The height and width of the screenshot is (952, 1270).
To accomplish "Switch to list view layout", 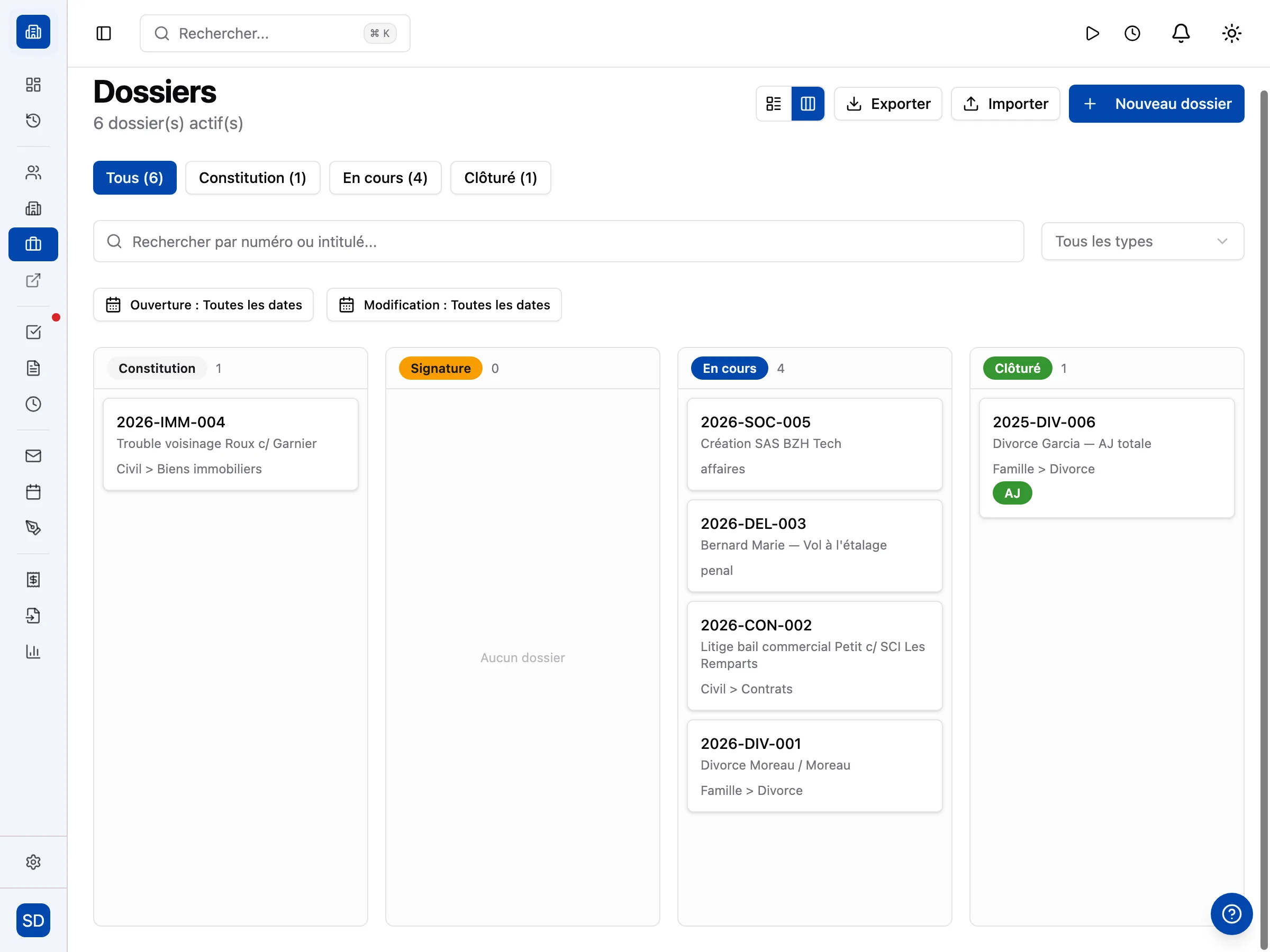I will click(x=773, y=104).
